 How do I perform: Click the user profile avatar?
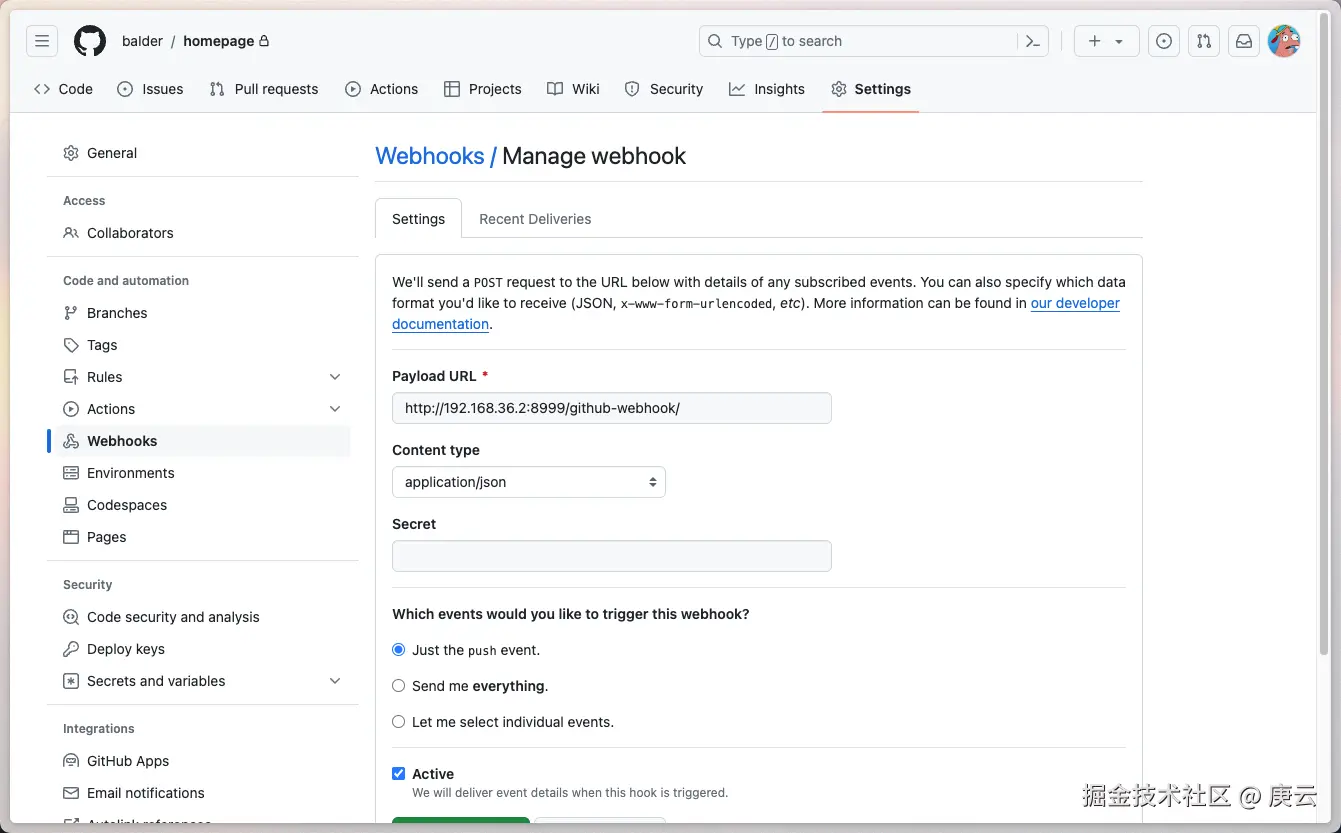1284,41
